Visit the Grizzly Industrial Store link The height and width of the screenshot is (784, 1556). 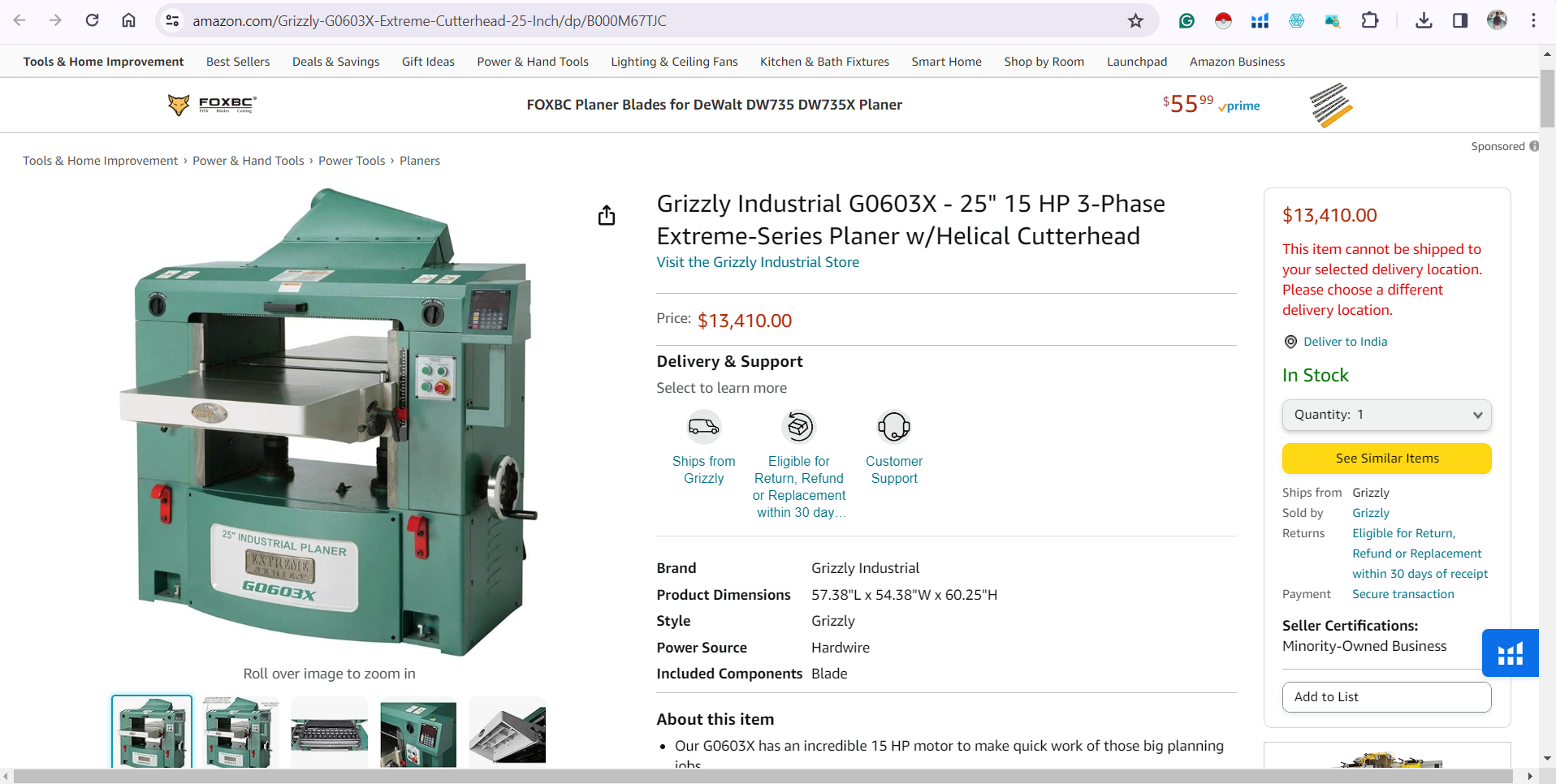point(758,262)
